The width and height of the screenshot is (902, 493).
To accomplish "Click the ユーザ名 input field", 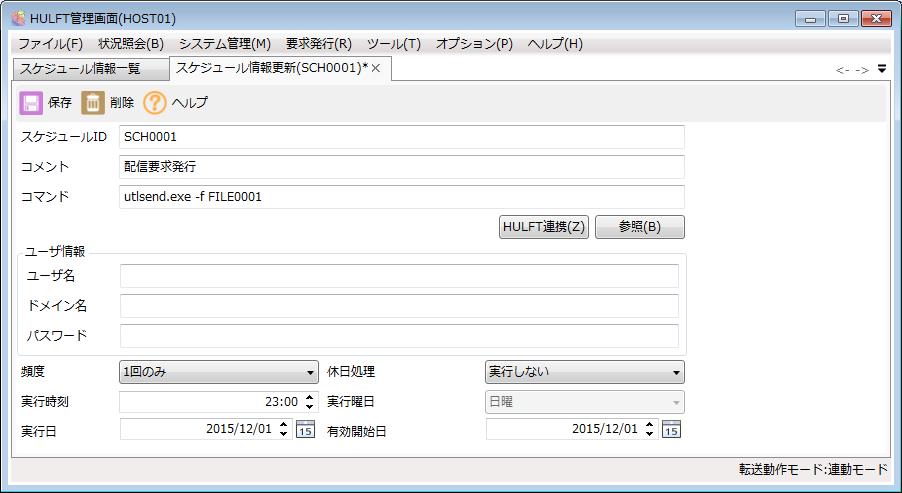I will (399, 276).
